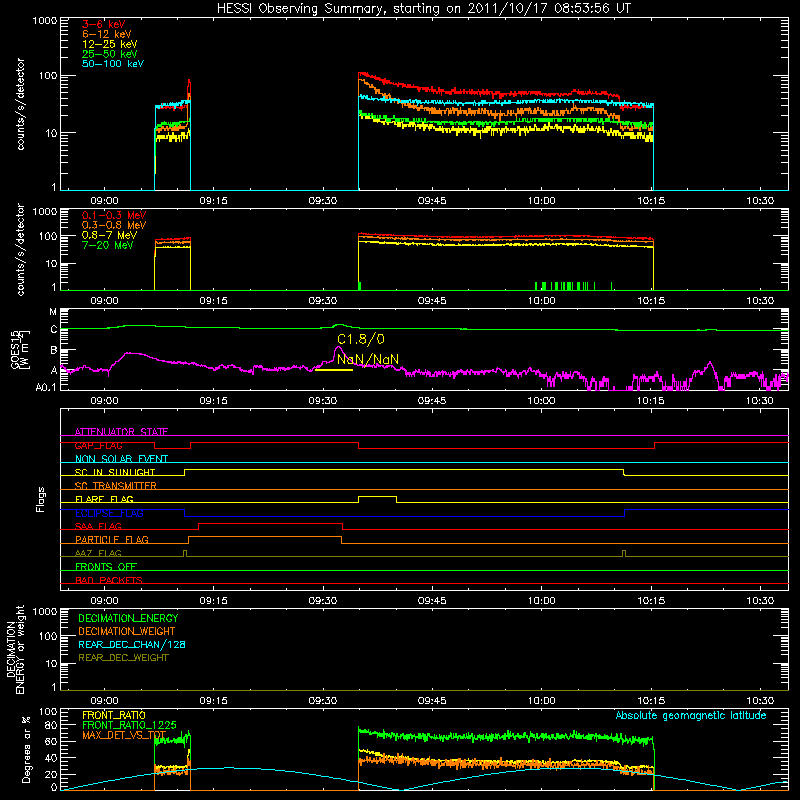Select the FRONT_RATIO_1225 legend label
Viewport: 800px width, 800px height.
click(x=130, y=725)
